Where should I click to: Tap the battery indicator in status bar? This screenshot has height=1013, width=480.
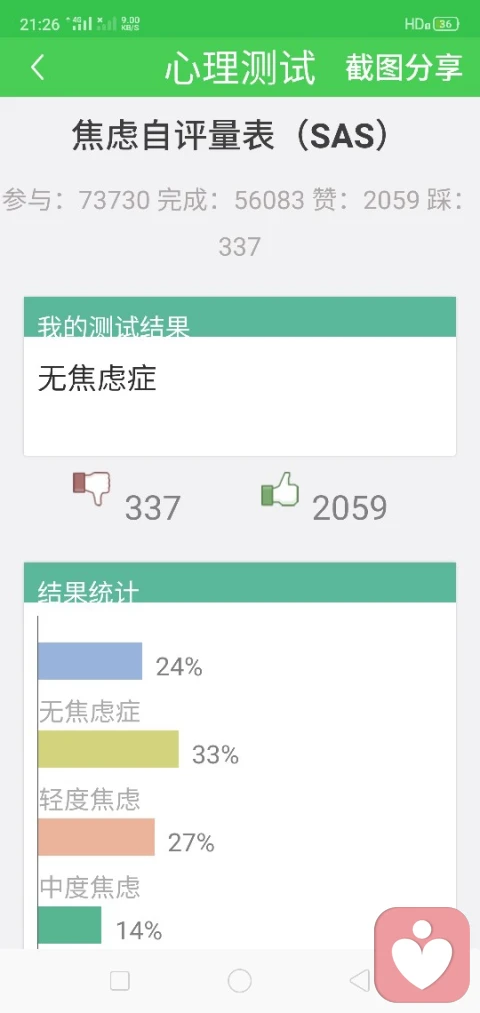click(x=446, y=25)
